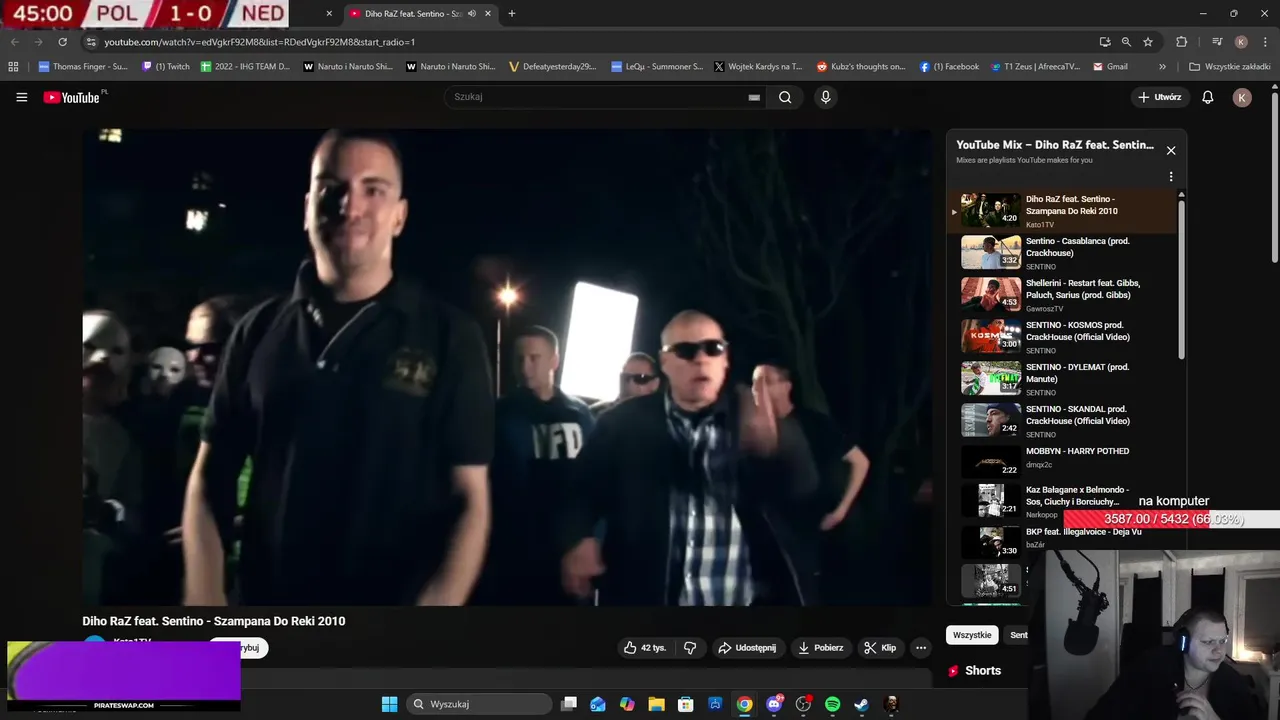Open Discord from the taskbar
The width and height of the screenshot is (1280, 720).
[x=774, y=704]
